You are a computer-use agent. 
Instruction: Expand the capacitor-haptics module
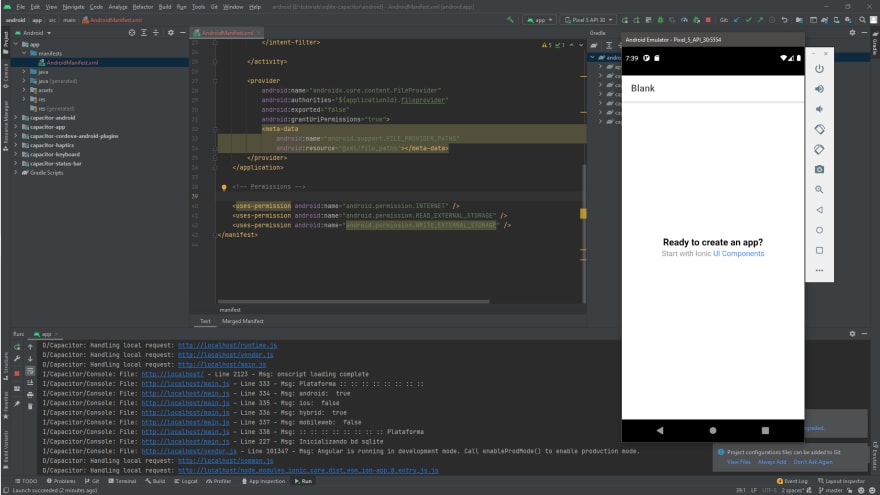[16, 145]
